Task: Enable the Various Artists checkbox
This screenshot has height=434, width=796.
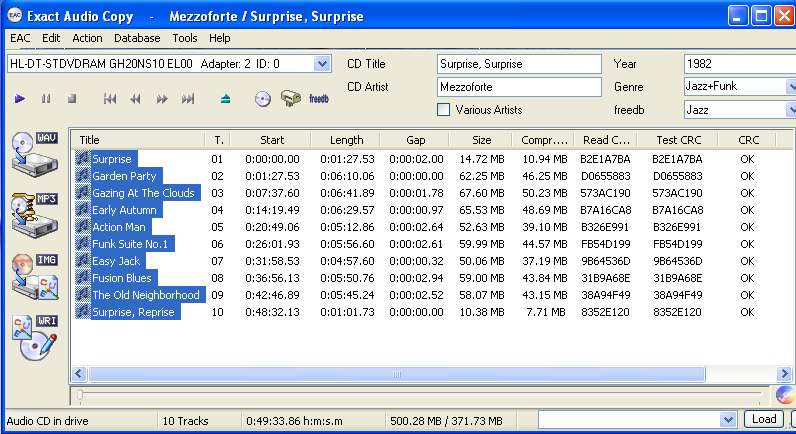Action: click(444, 109)
